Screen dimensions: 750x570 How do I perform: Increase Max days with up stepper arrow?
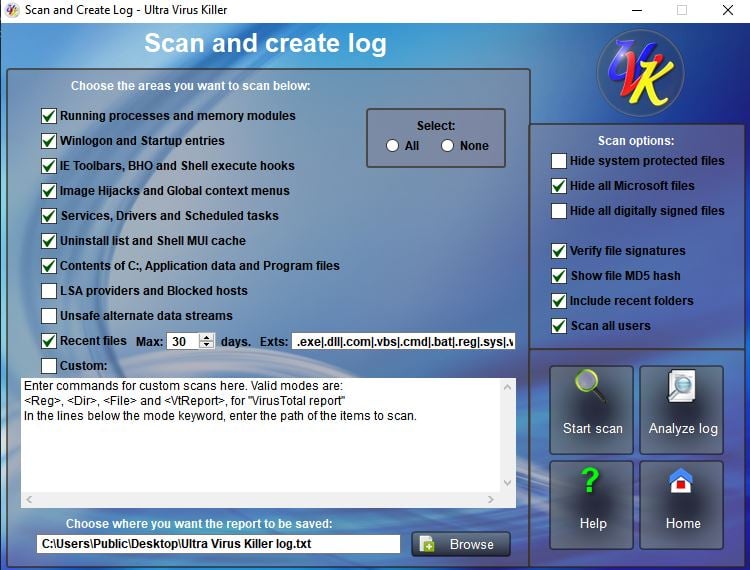(207, 337)
